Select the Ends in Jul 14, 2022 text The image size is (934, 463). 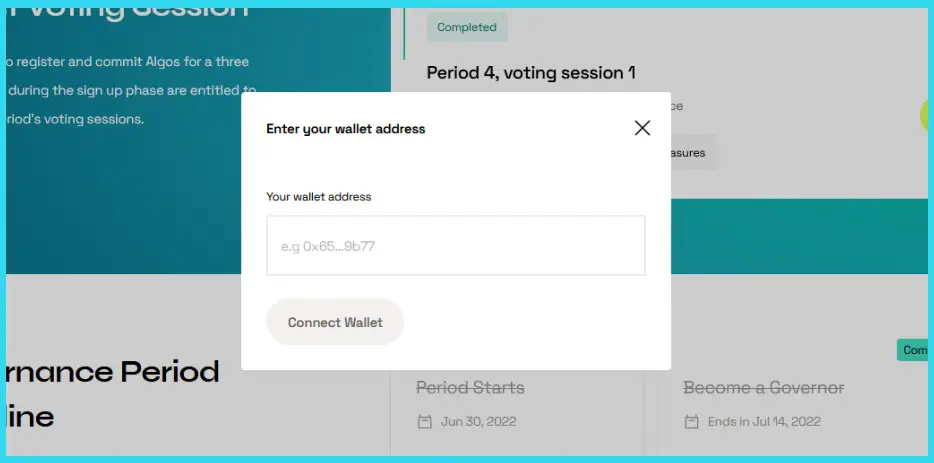click(764, 422)
